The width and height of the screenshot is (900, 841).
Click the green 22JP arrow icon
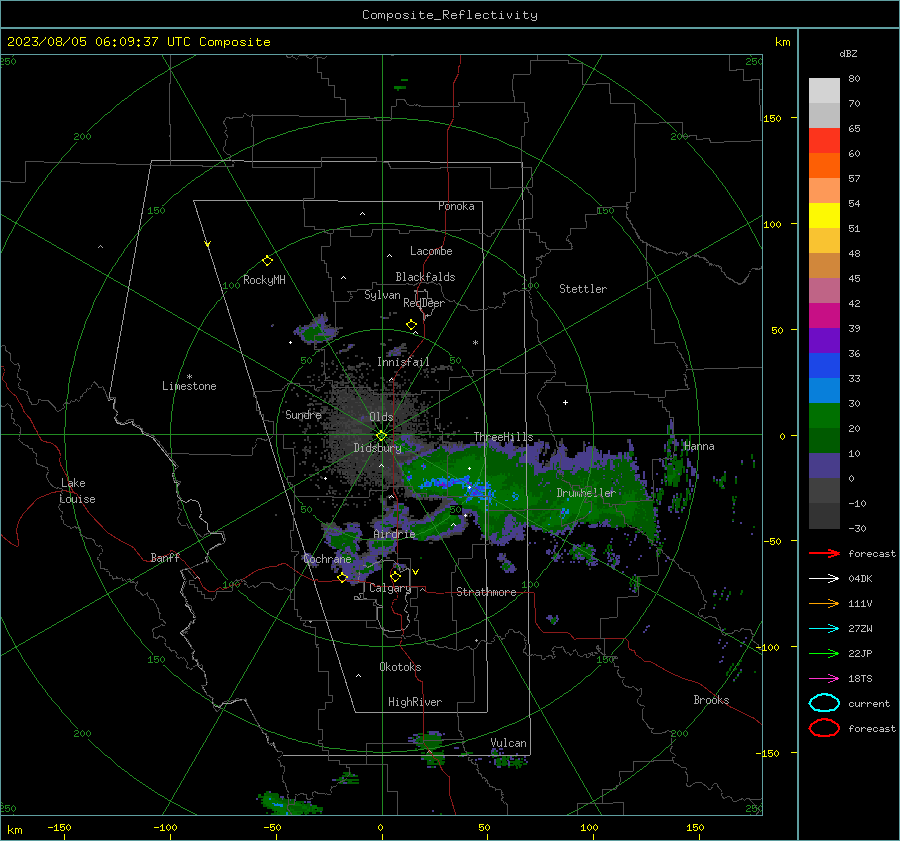click(824, 653)
